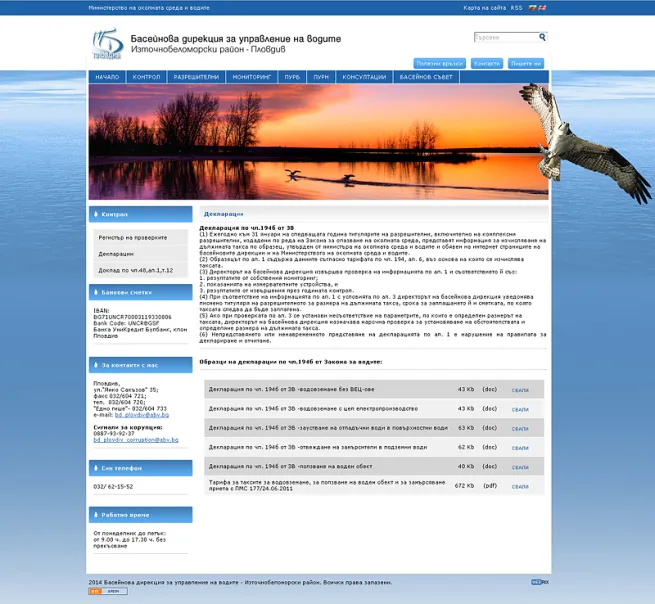655x604 pixels.
Task: Click the Син телефон sidebar header
Action: click(141, 468)
